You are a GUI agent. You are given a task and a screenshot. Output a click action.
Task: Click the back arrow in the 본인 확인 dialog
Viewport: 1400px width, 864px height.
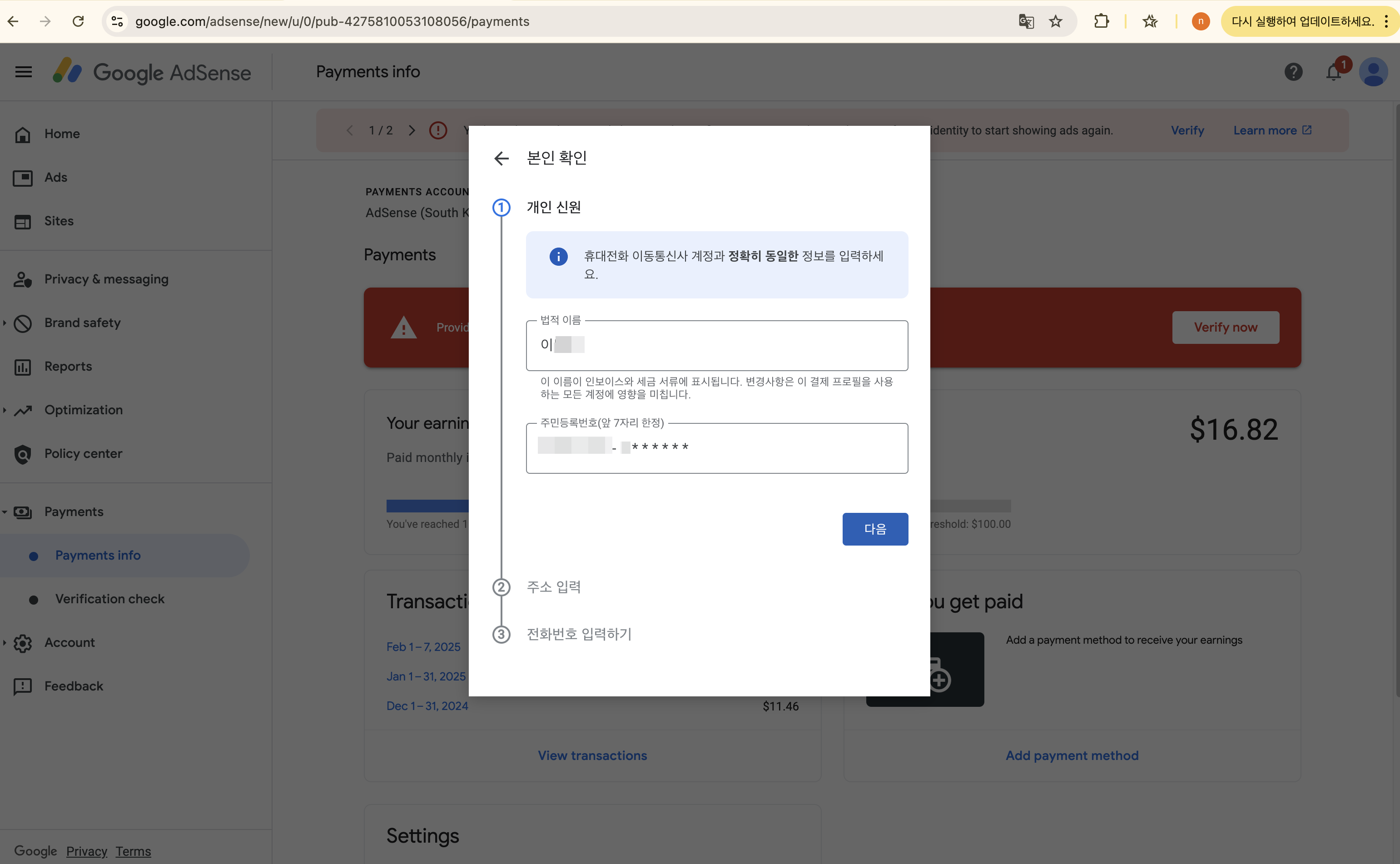tap(501, 158)
